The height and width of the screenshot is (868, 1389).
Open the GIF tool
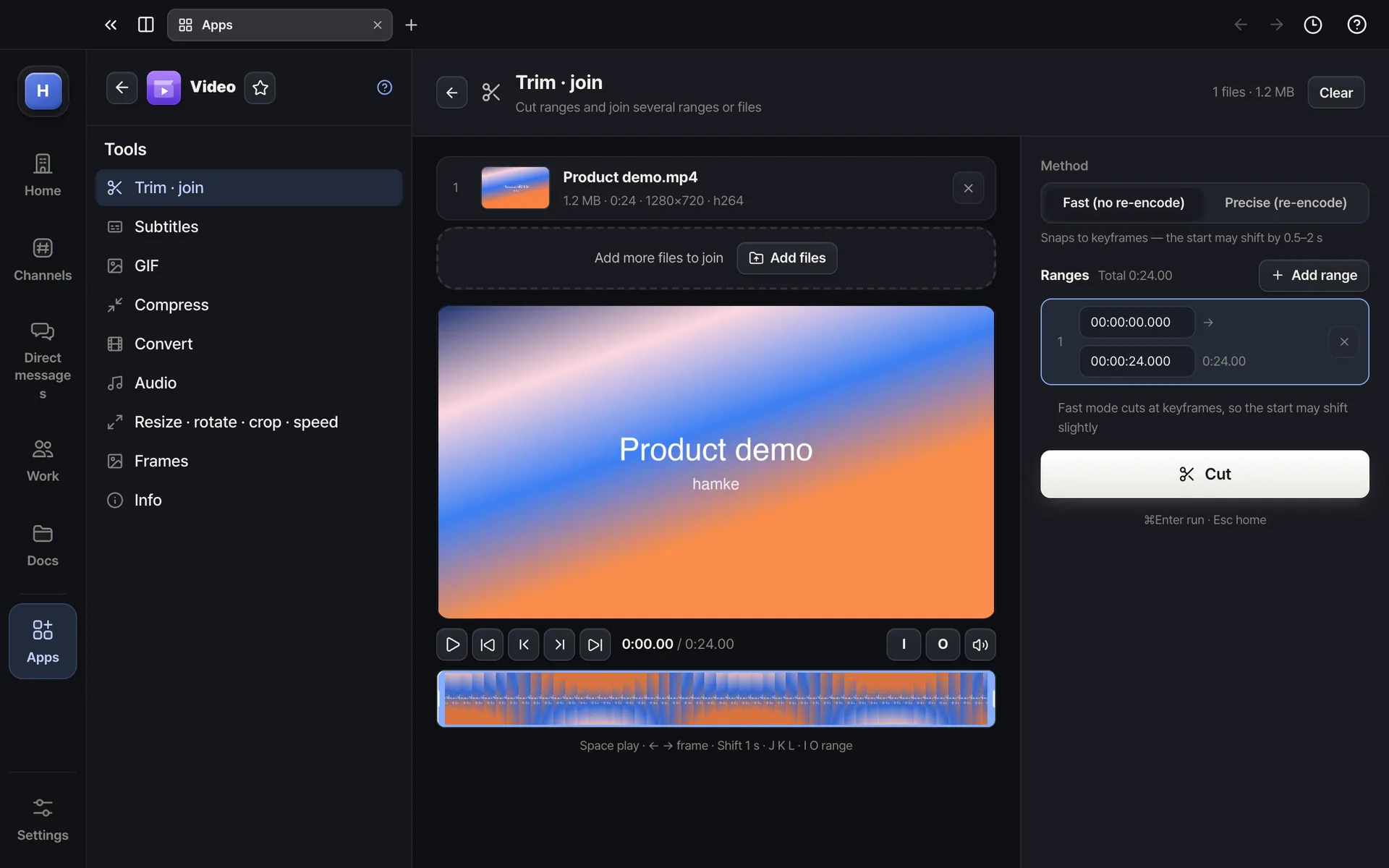pos(249,266)
